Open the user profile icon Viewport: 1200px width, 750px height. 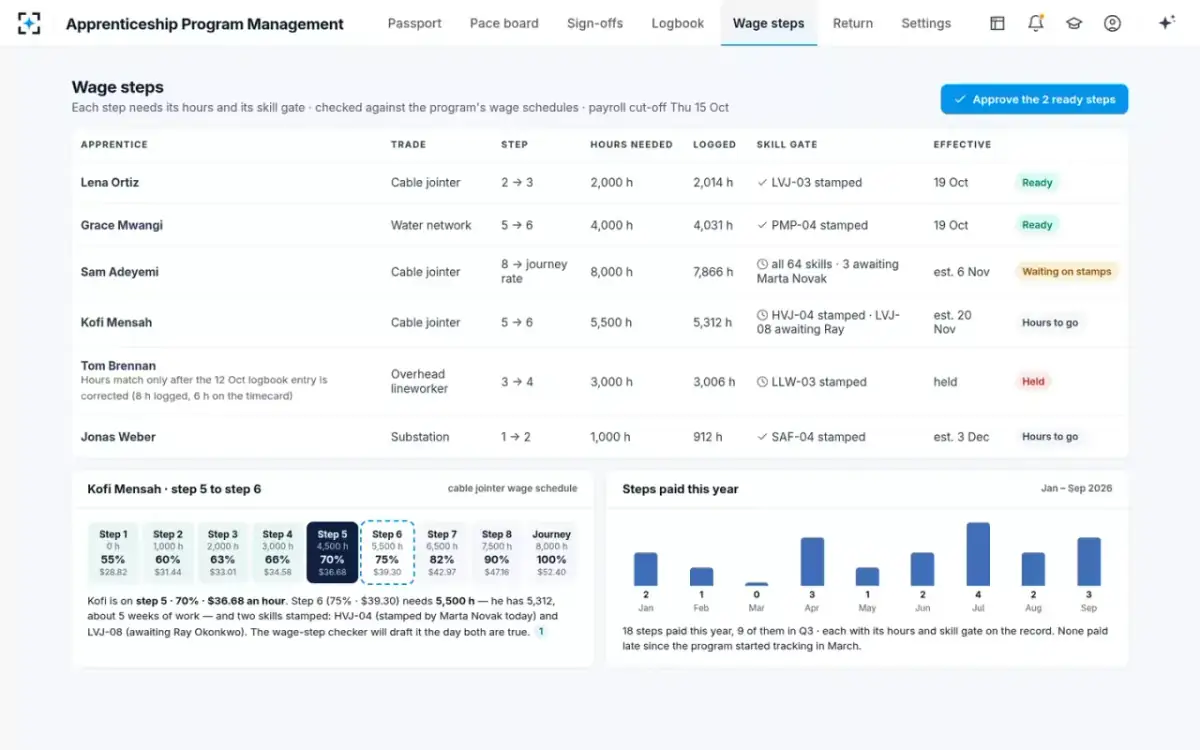tap(1112, 23)
